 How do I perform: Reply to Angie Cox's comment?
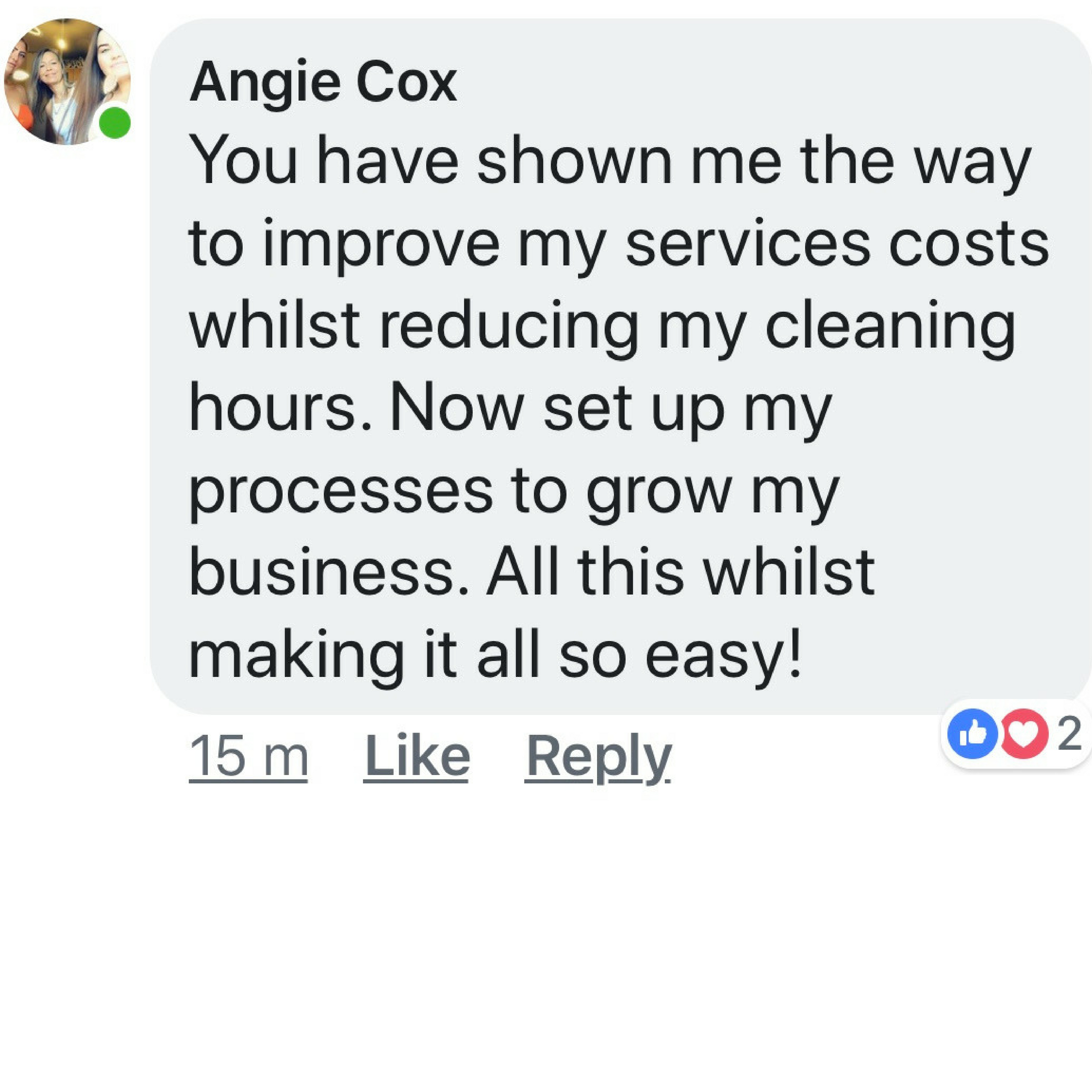click(599, 757)
